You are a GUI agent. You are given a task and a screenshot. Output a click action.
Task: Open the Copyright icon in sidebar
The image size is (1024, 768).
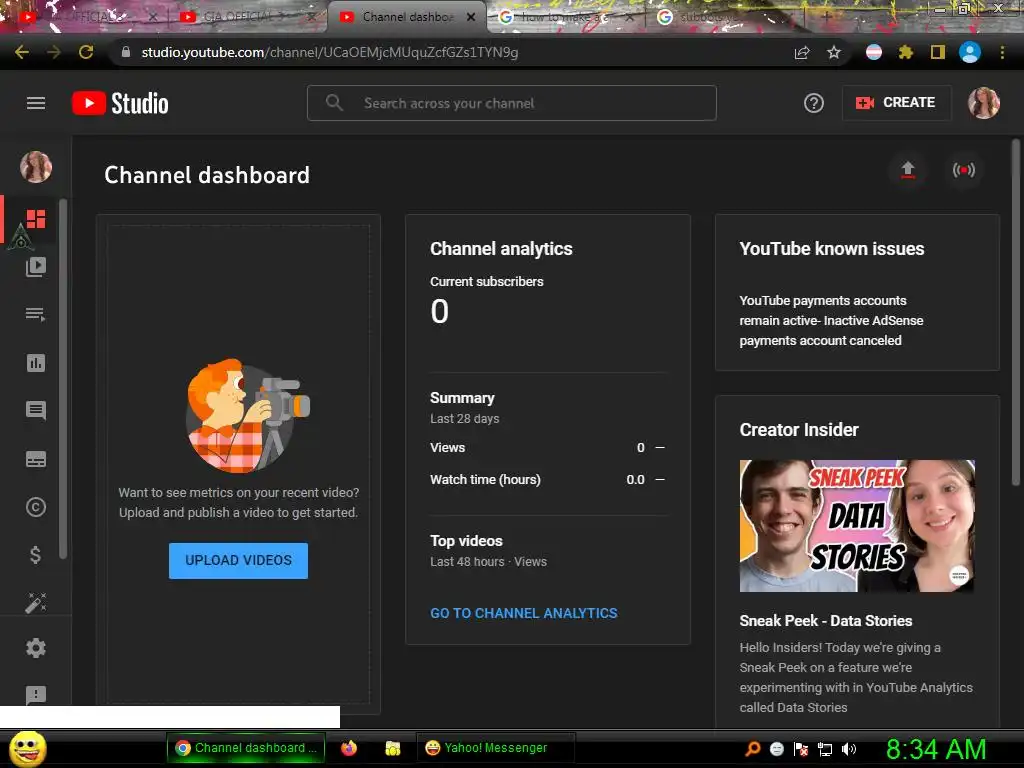point(36,507)
